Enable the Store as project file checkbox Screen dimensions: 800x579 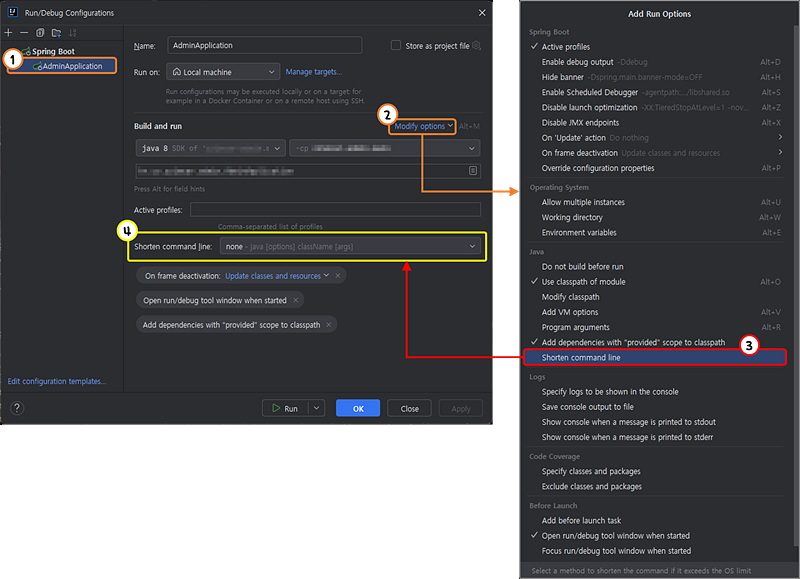pos(395,45)
